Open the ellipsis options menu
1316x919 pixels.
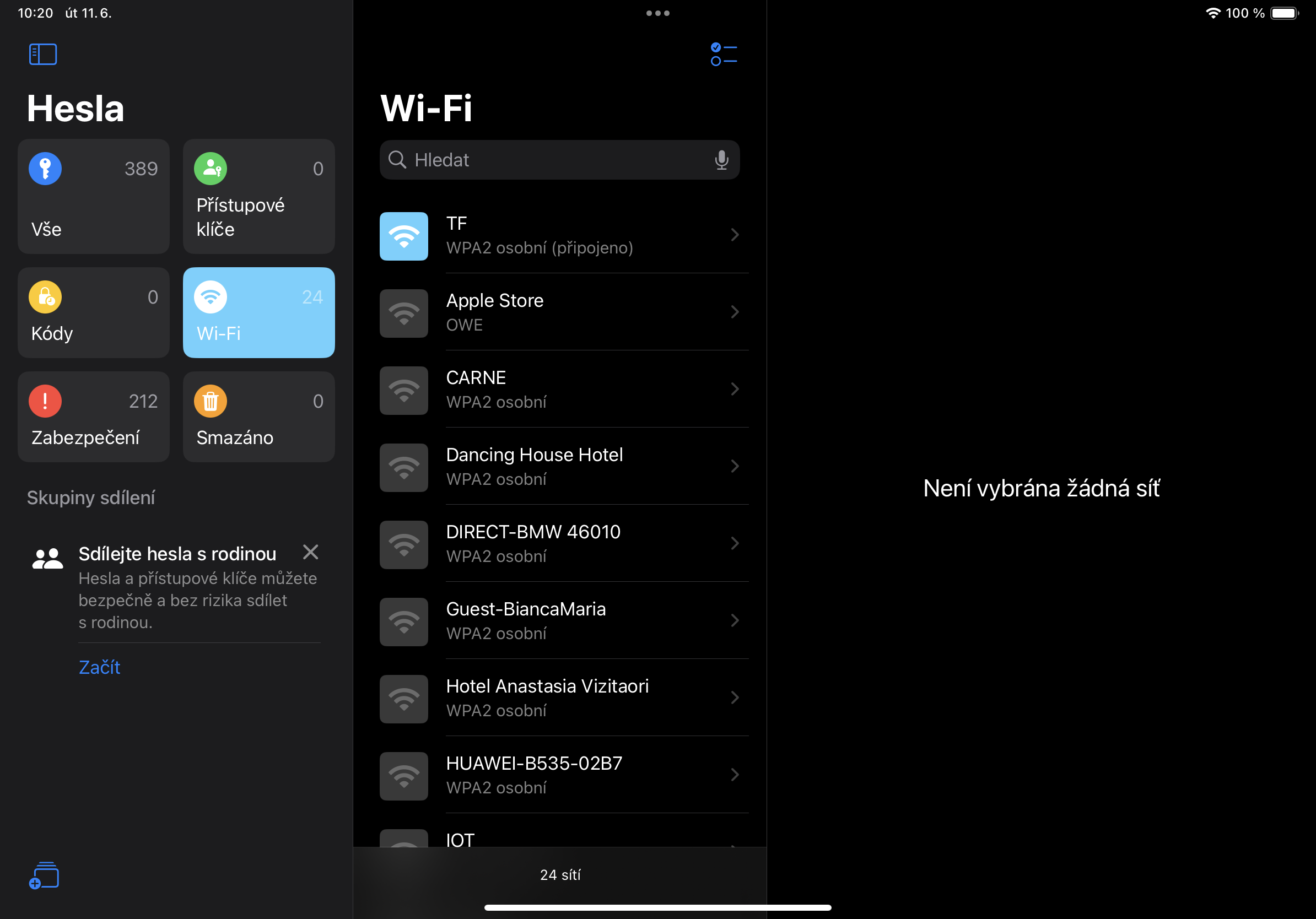coord(657,13)
